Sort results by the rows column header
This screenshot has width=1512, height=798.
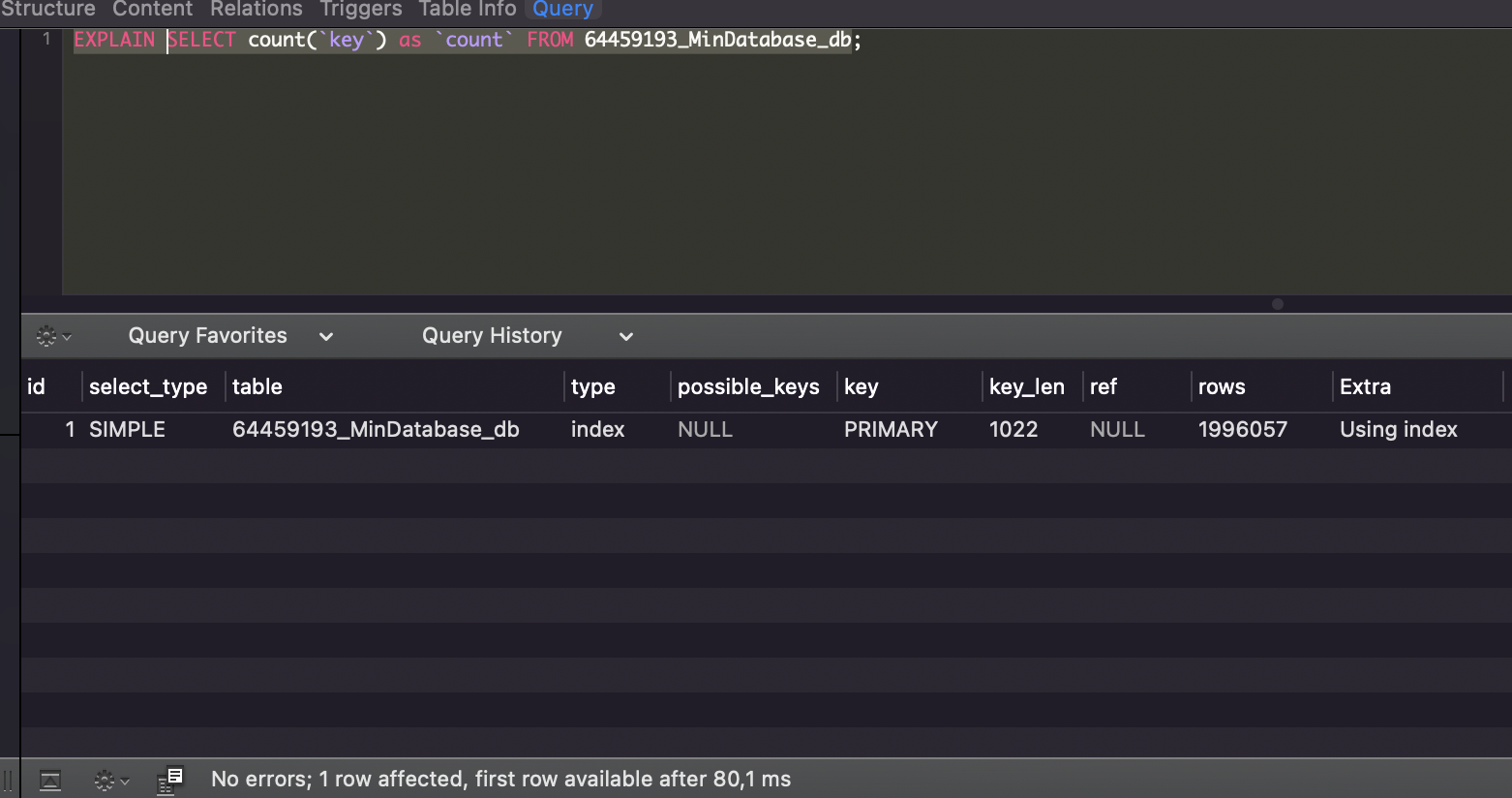(1221, 386)
